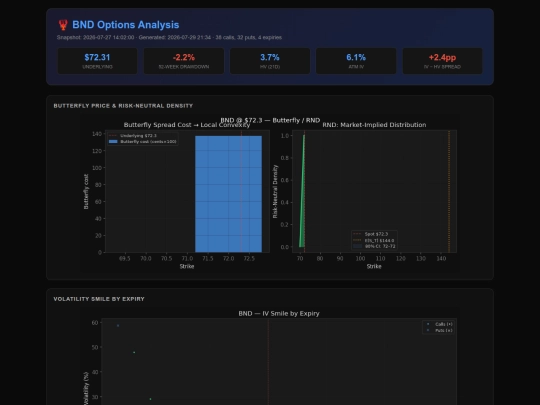Click 'Butterfly Price & Risk-Neutral Density' section header
The image size is (540, 405).
(x=123, y=106)
